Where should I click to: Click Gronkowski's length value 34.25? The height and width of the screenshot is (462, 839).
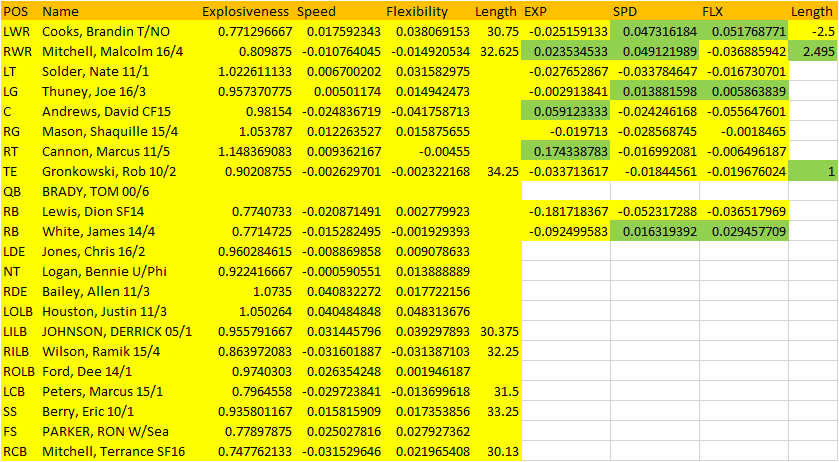pyautogui.click(x=502, y=172)
